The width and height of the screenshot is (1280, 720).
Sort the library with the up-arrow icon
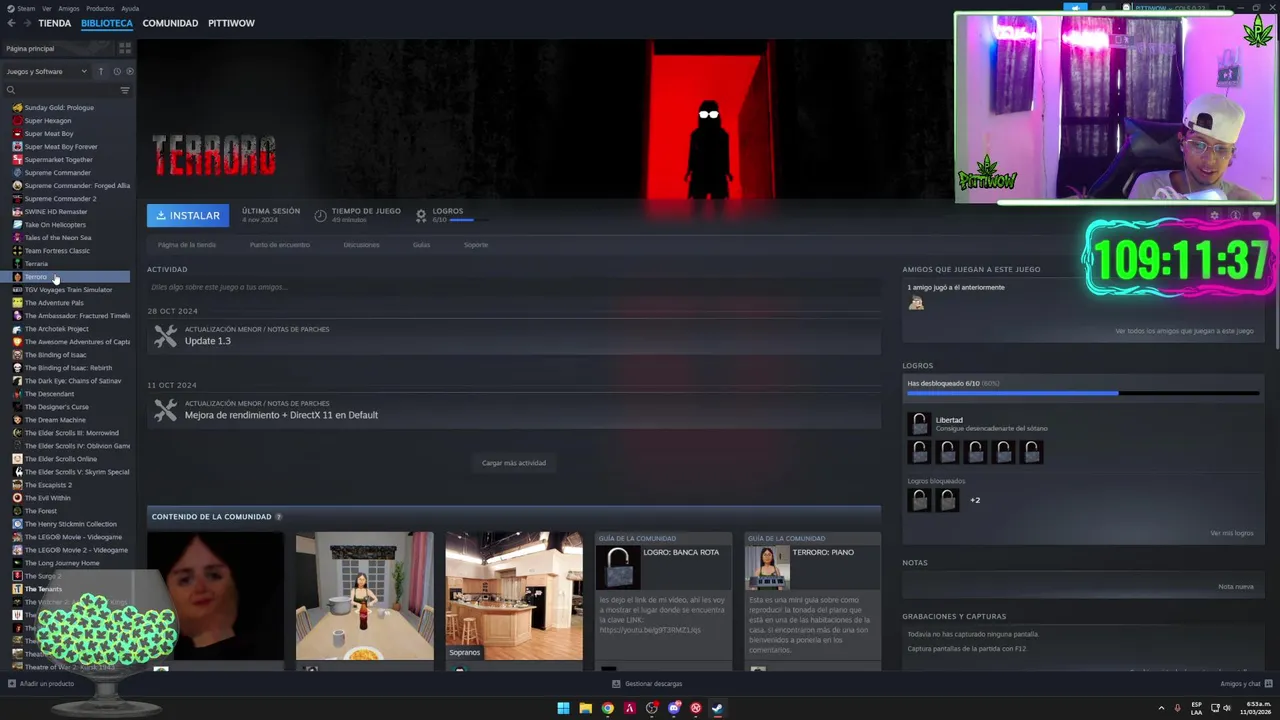pos(101,71)
